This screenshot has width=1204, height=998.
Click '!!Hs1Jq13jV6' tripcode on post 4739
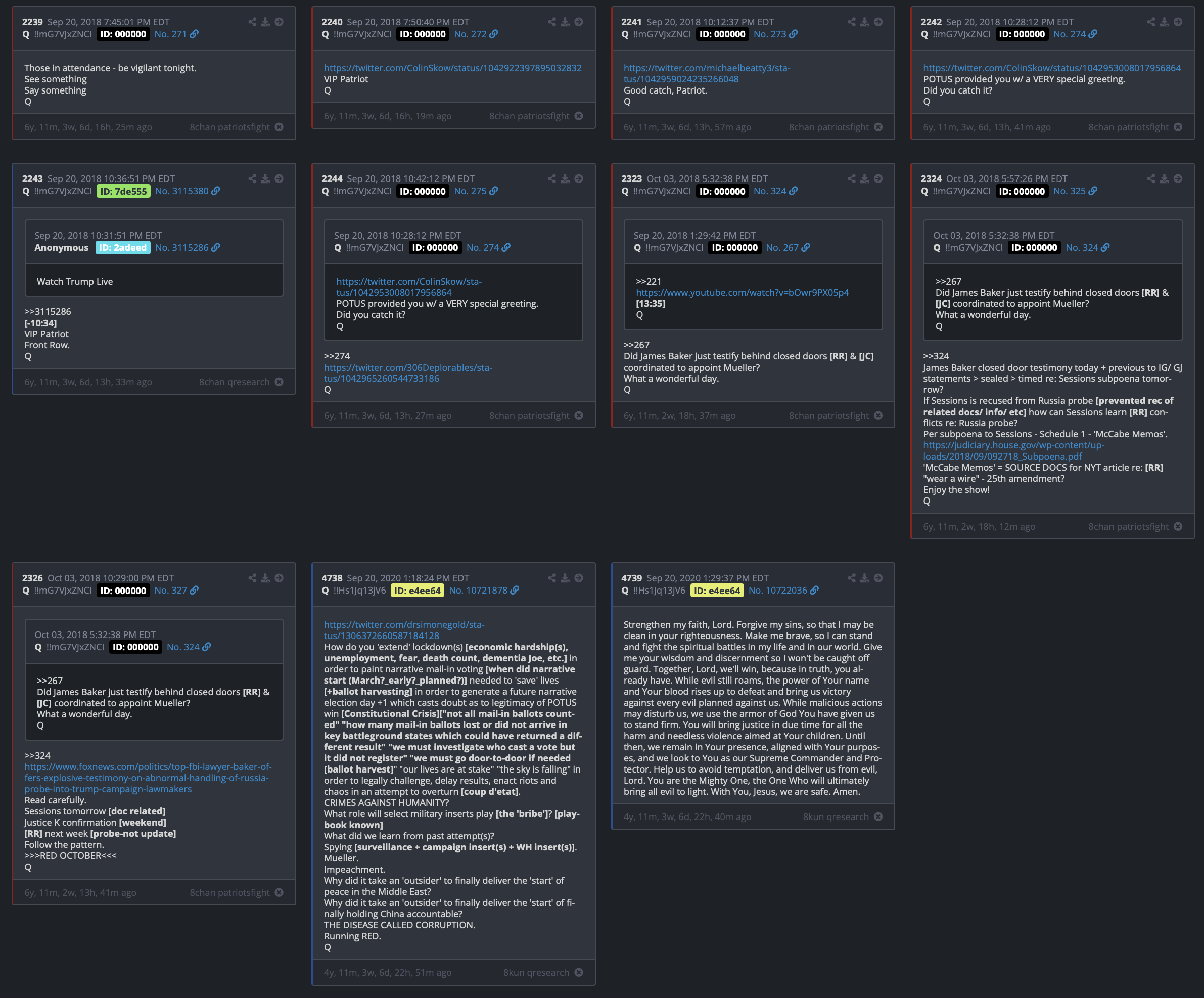click(x=659, y=590)
